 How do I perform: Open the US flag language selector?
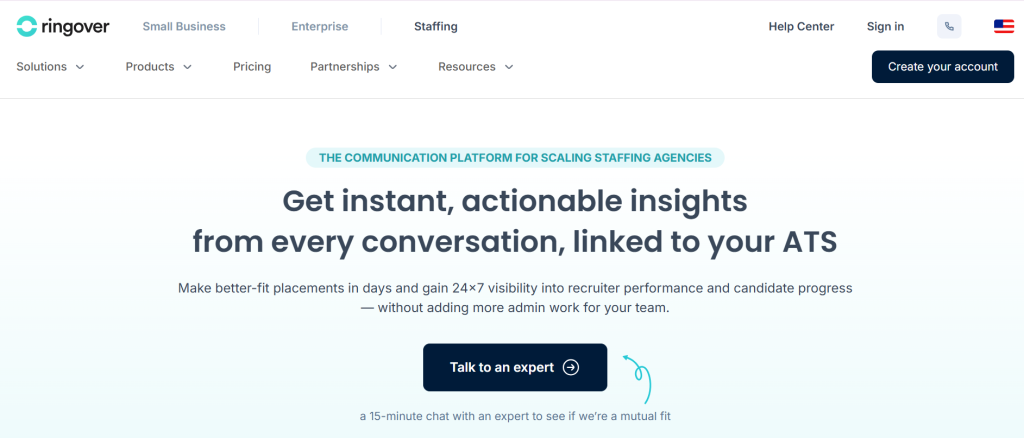1003,27
